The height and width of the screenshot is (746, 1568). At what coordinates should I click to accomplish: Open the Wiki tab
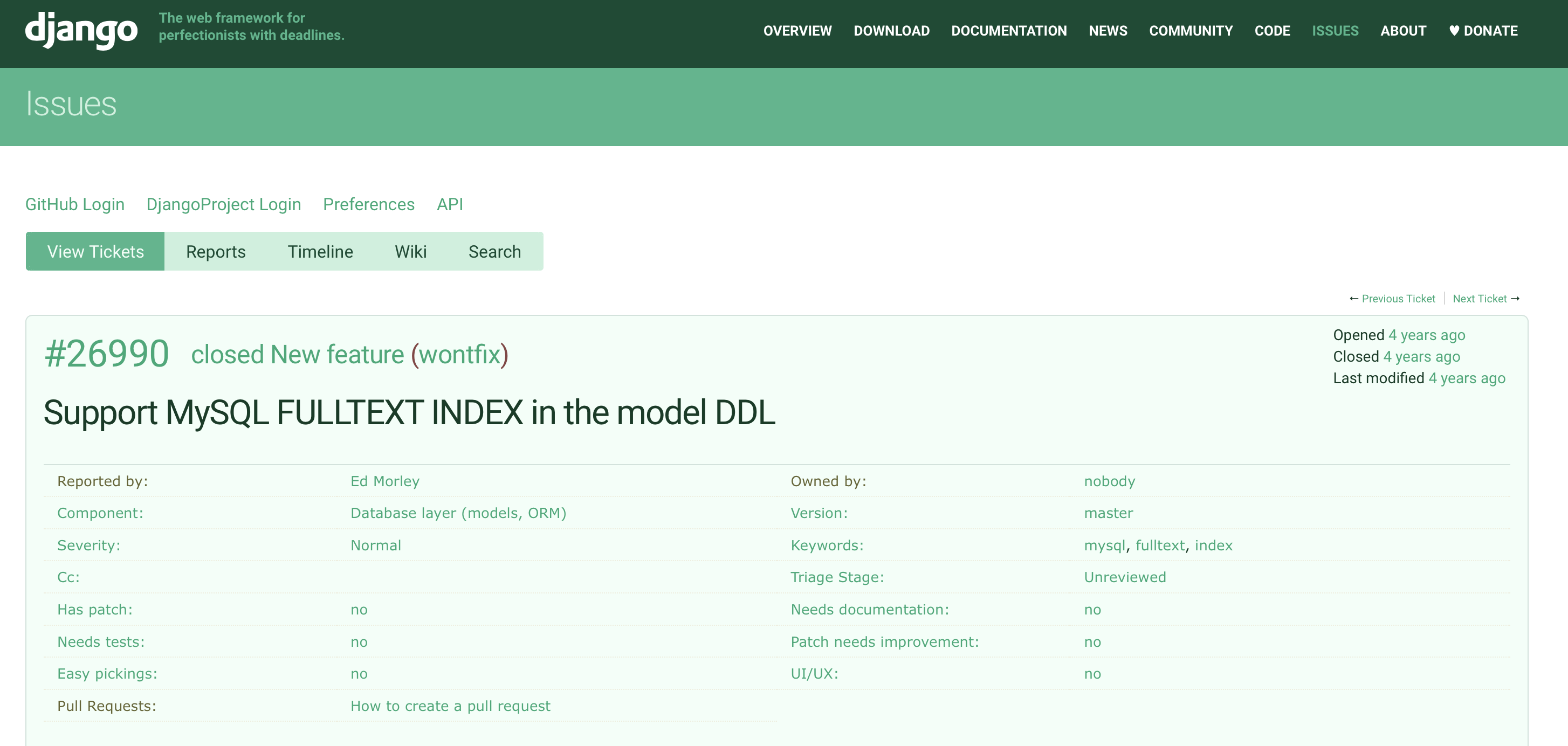point(410,251)
